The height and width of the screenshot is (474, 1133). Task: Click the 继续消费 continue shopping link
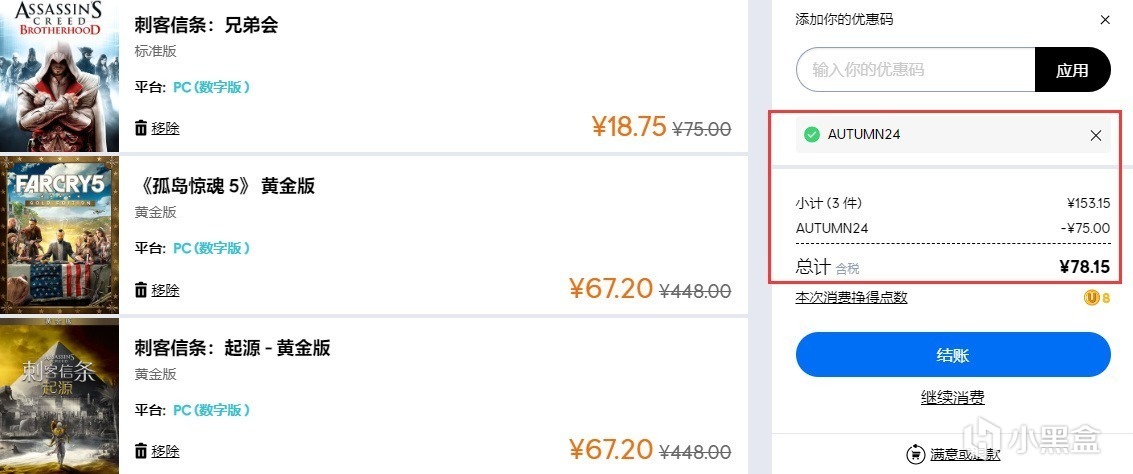coord(952,398)
